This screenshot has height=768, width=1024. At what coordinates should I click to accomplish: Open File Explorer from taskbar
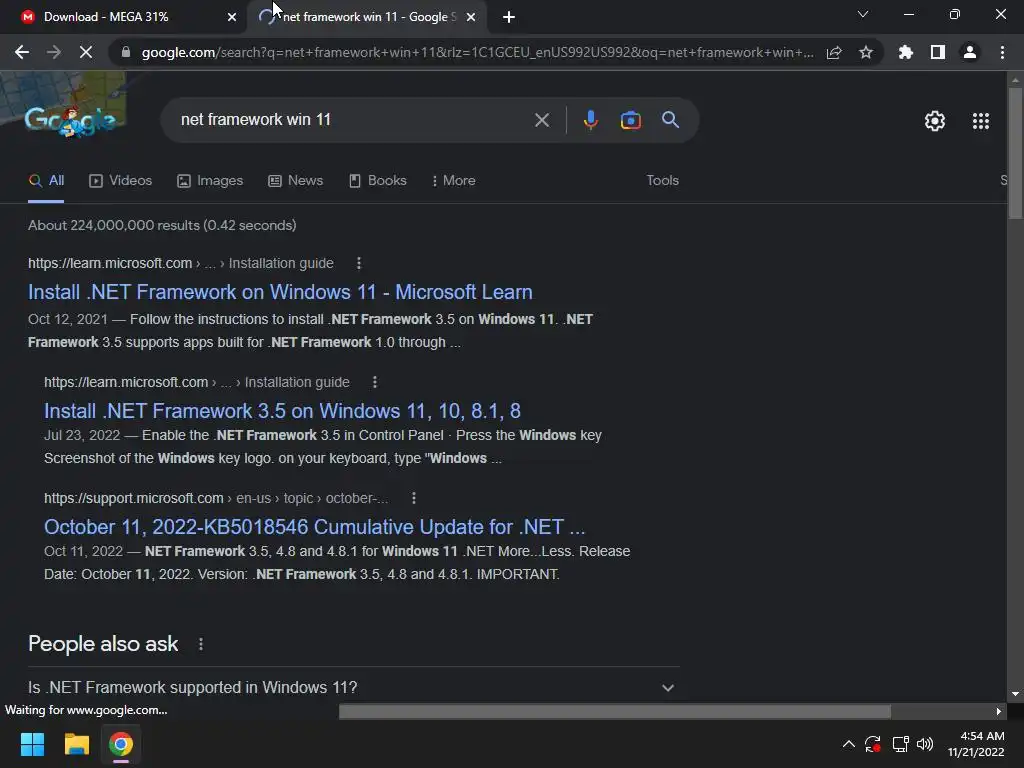[x=76, y=744]
